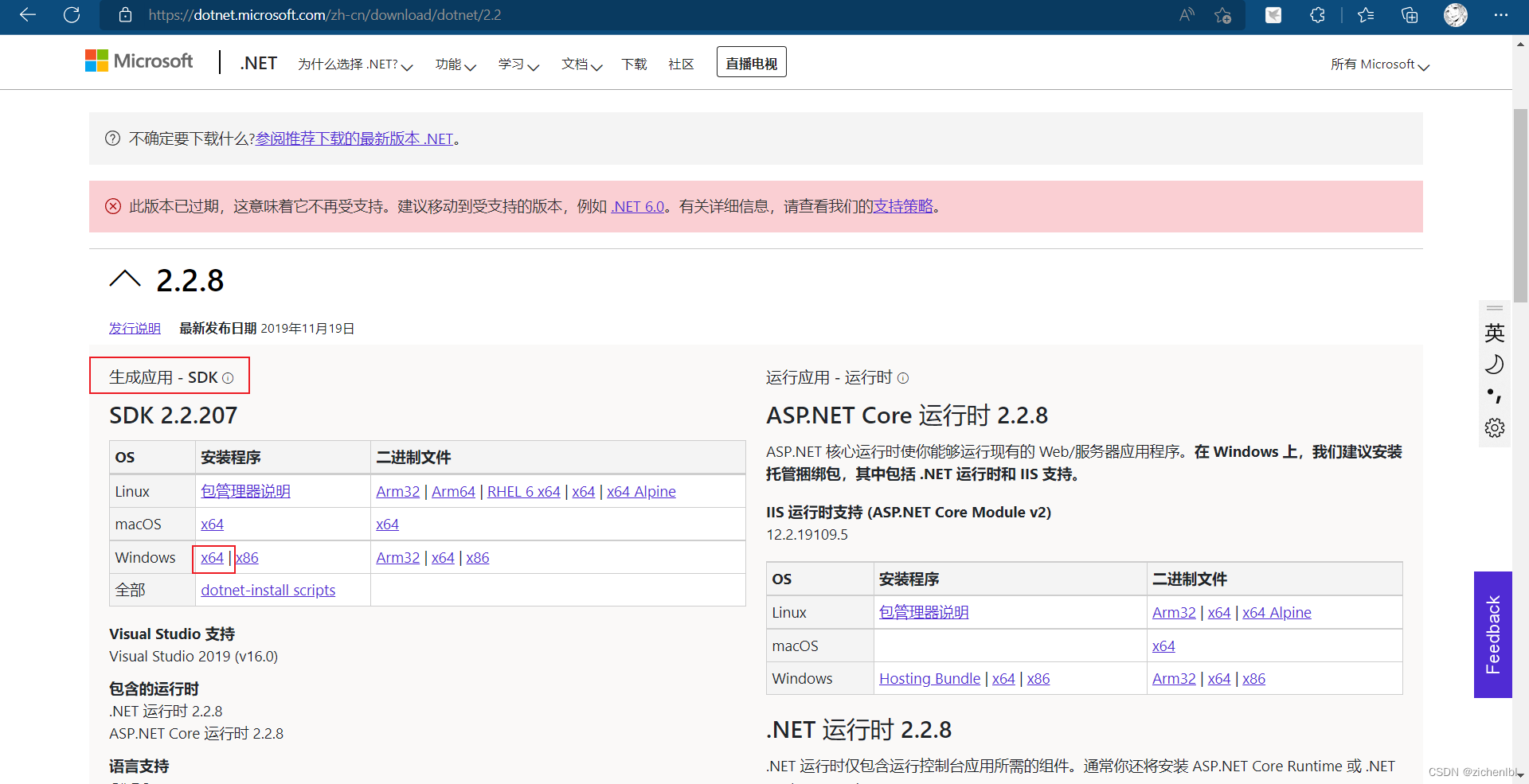Open the latest .NET recommended download link
1529x784 pixels.
354,138
